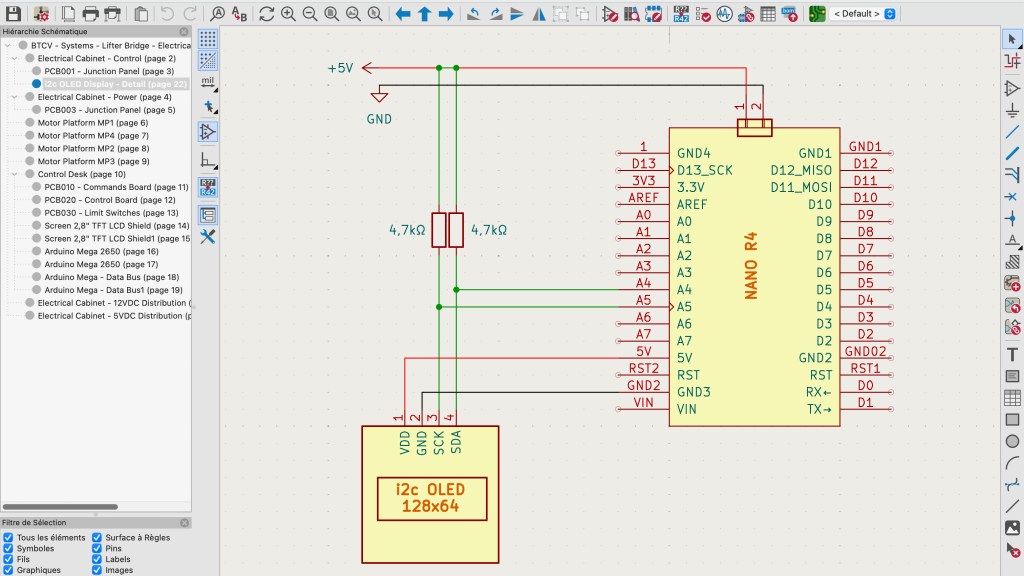Collapse the Control Desk tree node
This screenshot has height=576, width=1024.
click(x=14, y=174)
